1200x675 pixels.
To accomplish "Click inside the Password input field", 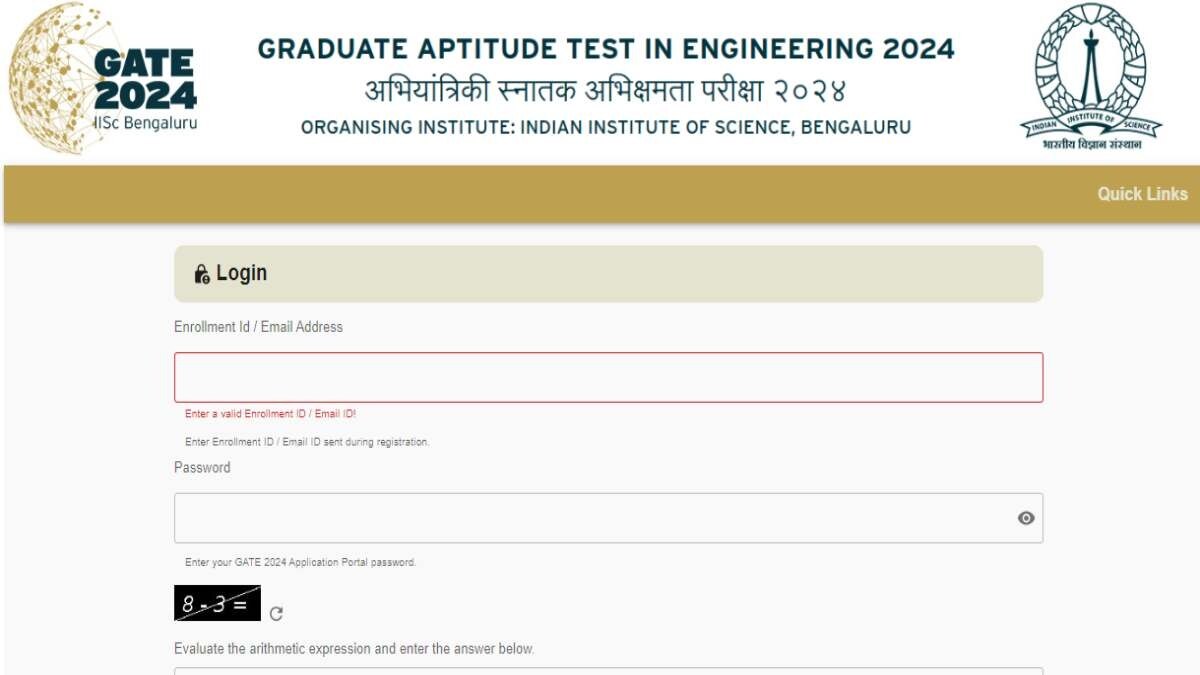I will [590, 518].
